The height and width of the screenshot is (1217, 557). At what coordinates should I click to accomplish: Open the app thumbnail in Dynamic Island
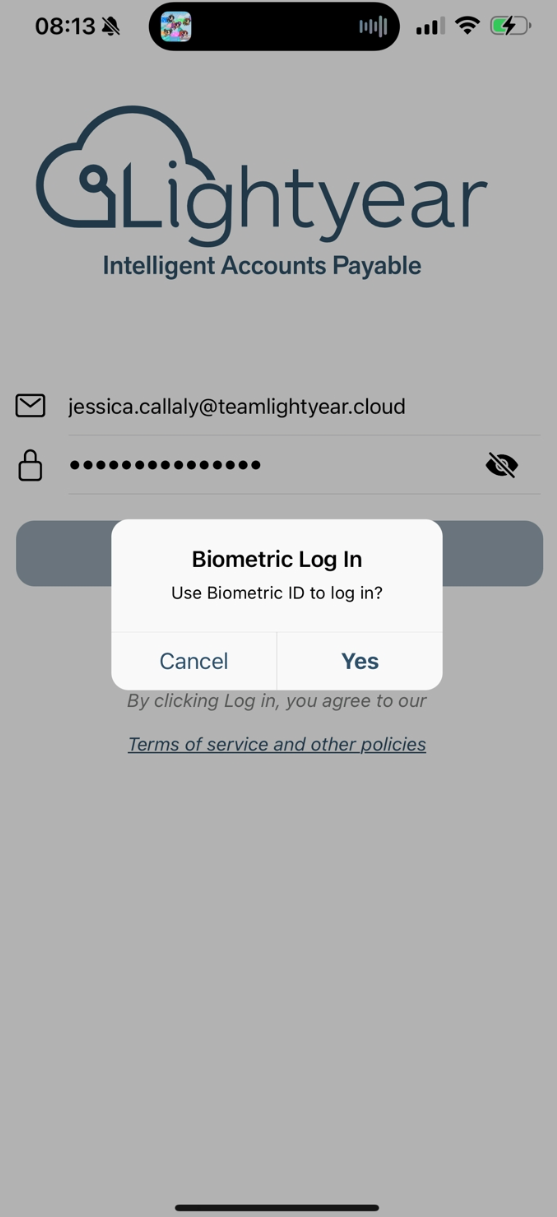coord(176,26)
